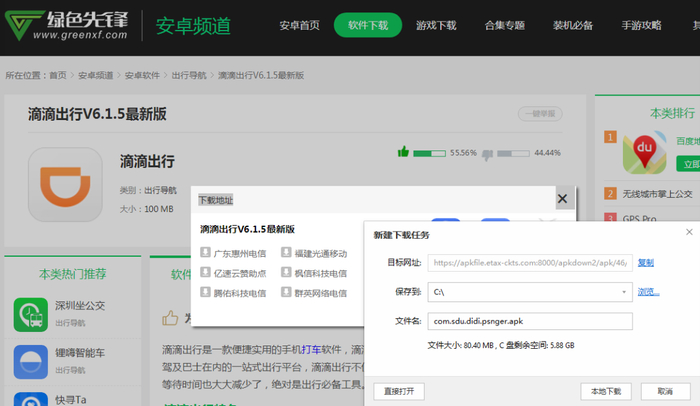Click the 取消 button
Viewport: 700px width, 406px height.
[664, 390]
